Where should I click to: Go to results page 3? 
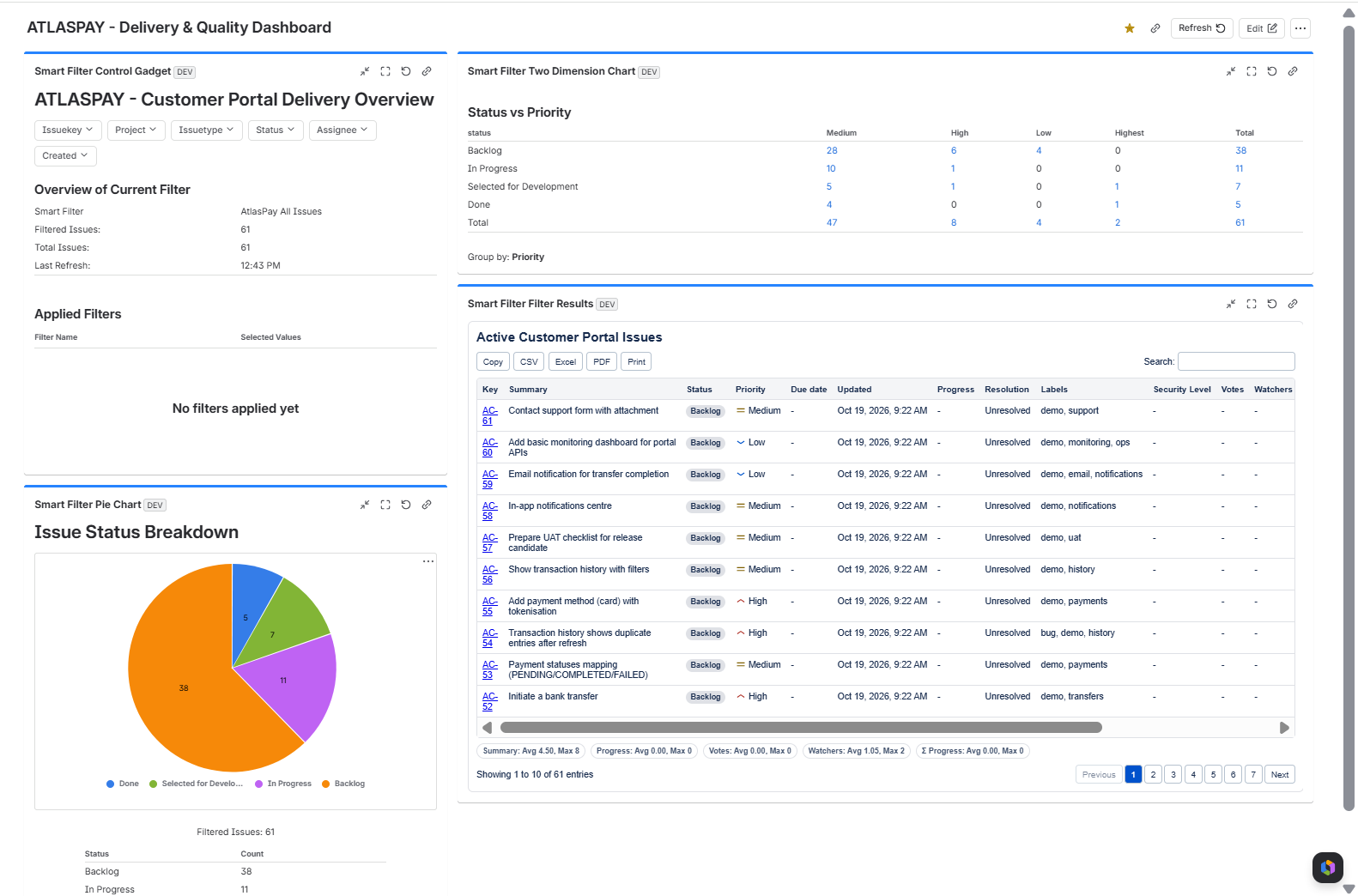1173,775
